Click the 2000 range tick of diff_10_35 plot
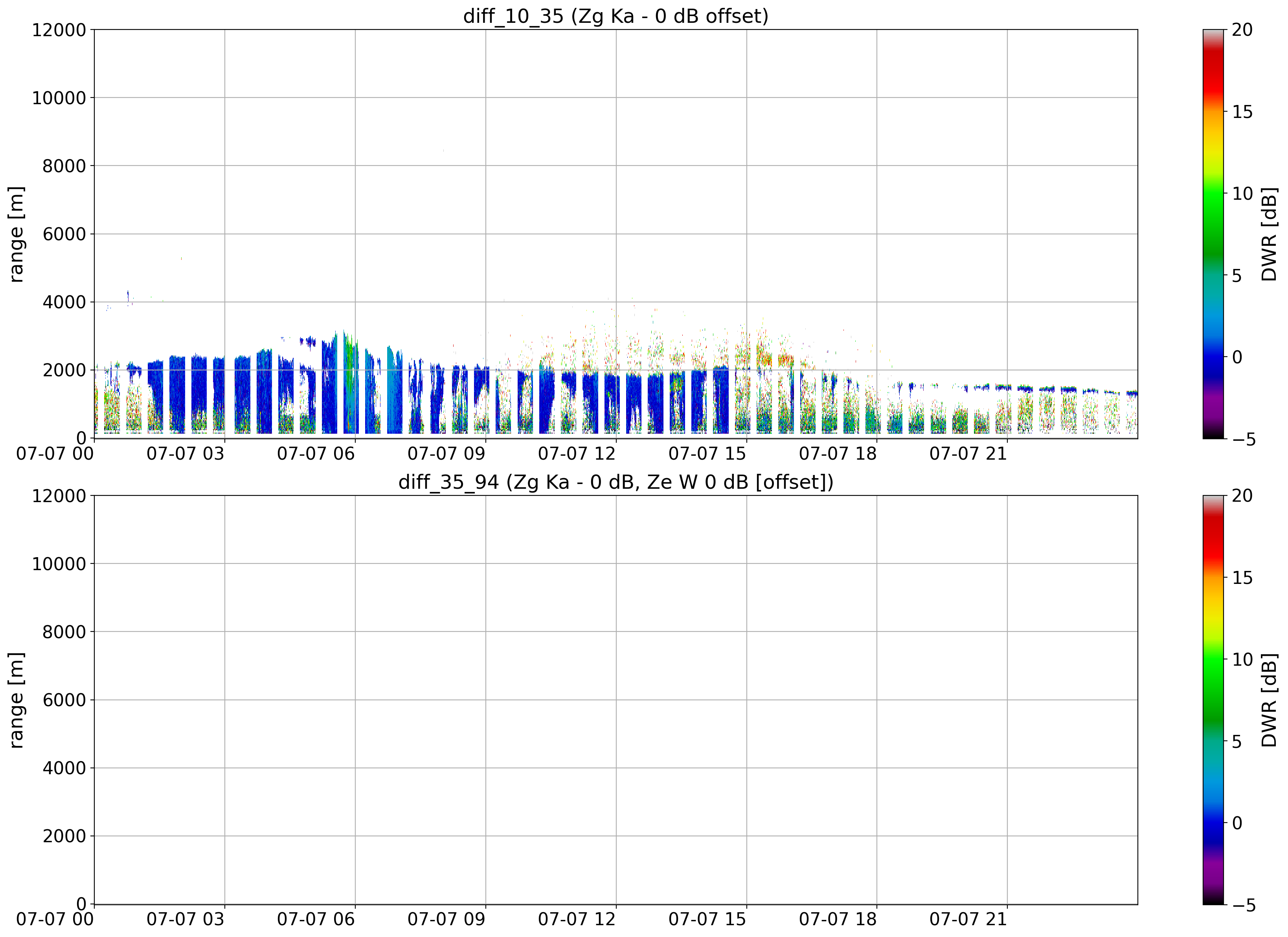This screenshot has width=1288, height=937. point(64,370)
